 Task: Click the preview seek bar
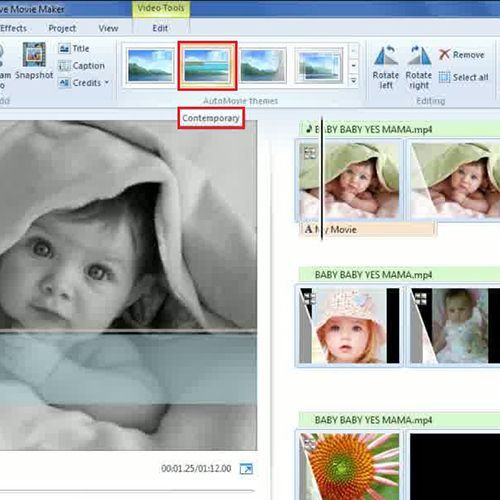pos(127,491)
